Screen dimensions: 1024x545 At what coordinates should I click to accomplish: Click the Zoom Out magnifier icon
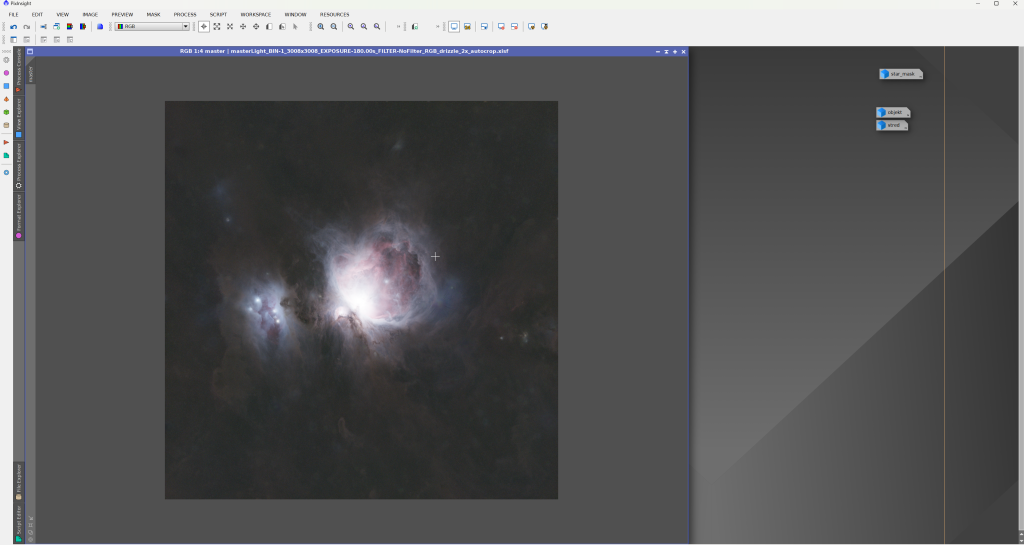click(334, 27)
